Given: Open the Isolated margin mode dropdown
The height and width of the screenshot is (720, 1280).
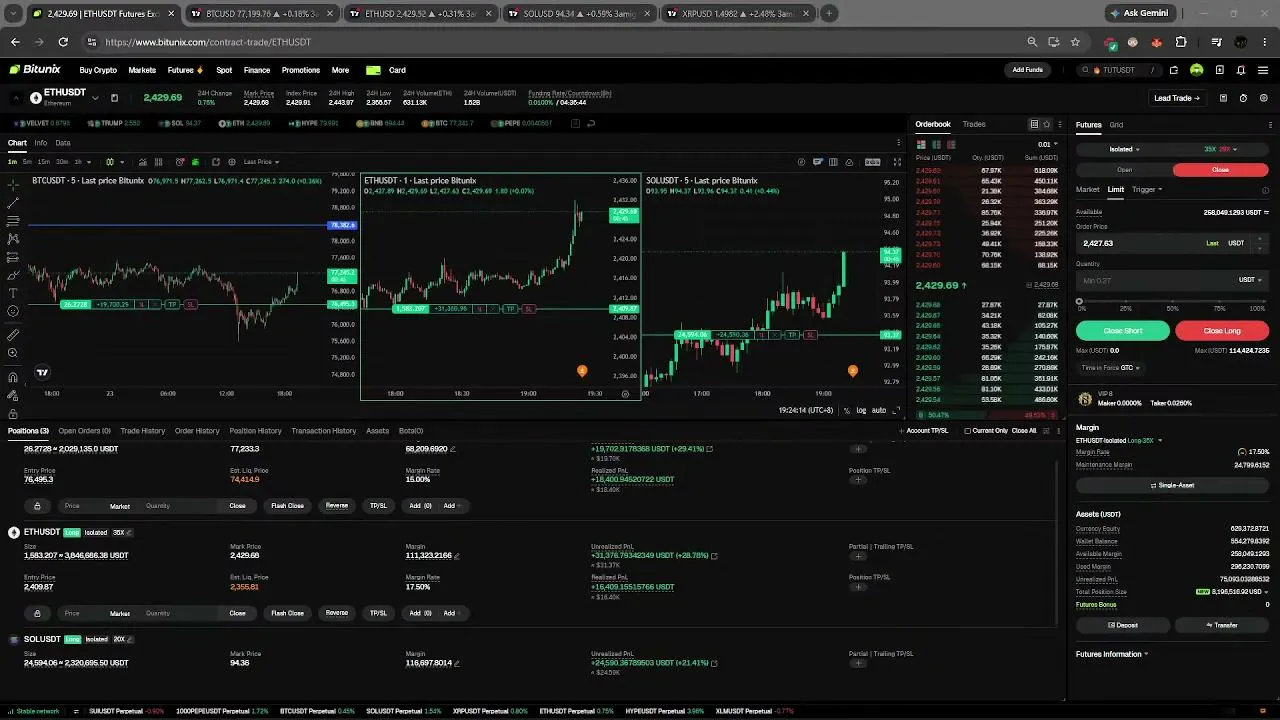Looking at the screenshot, I should [x=1124, y=149].
